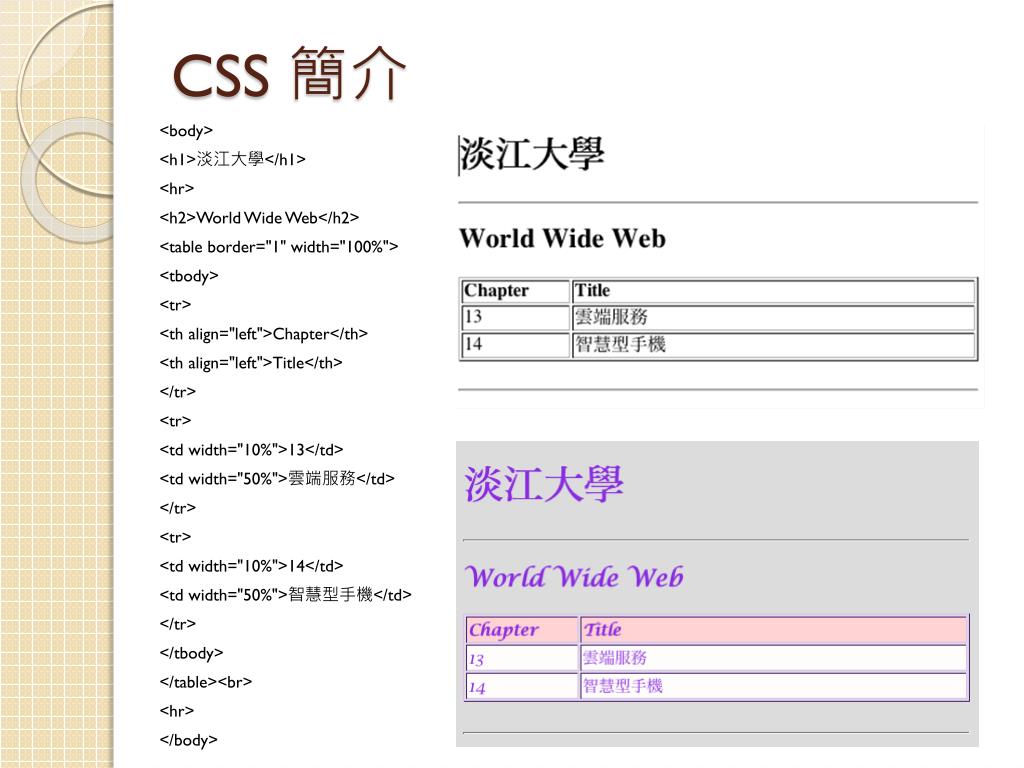Click the td width 50% 智慧型手機 line

tap(285, 595)
